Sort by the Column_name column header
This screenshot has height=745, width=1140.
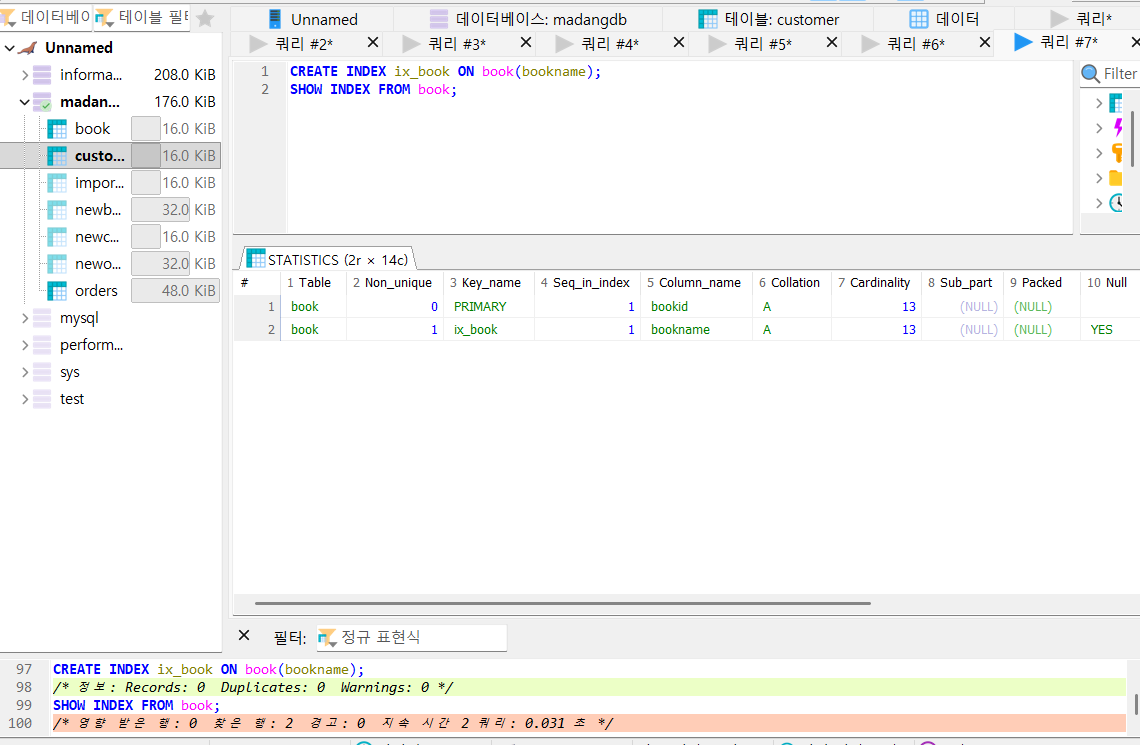coord(697,283)
